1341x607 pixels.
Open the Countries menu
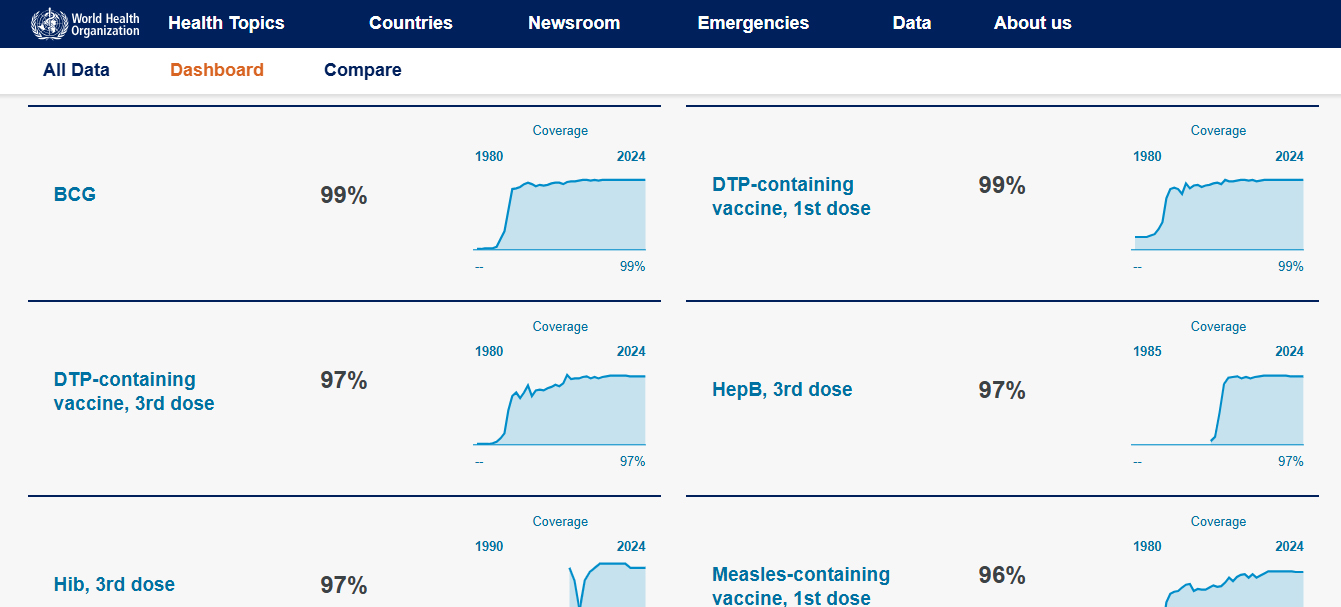[410, 23]
